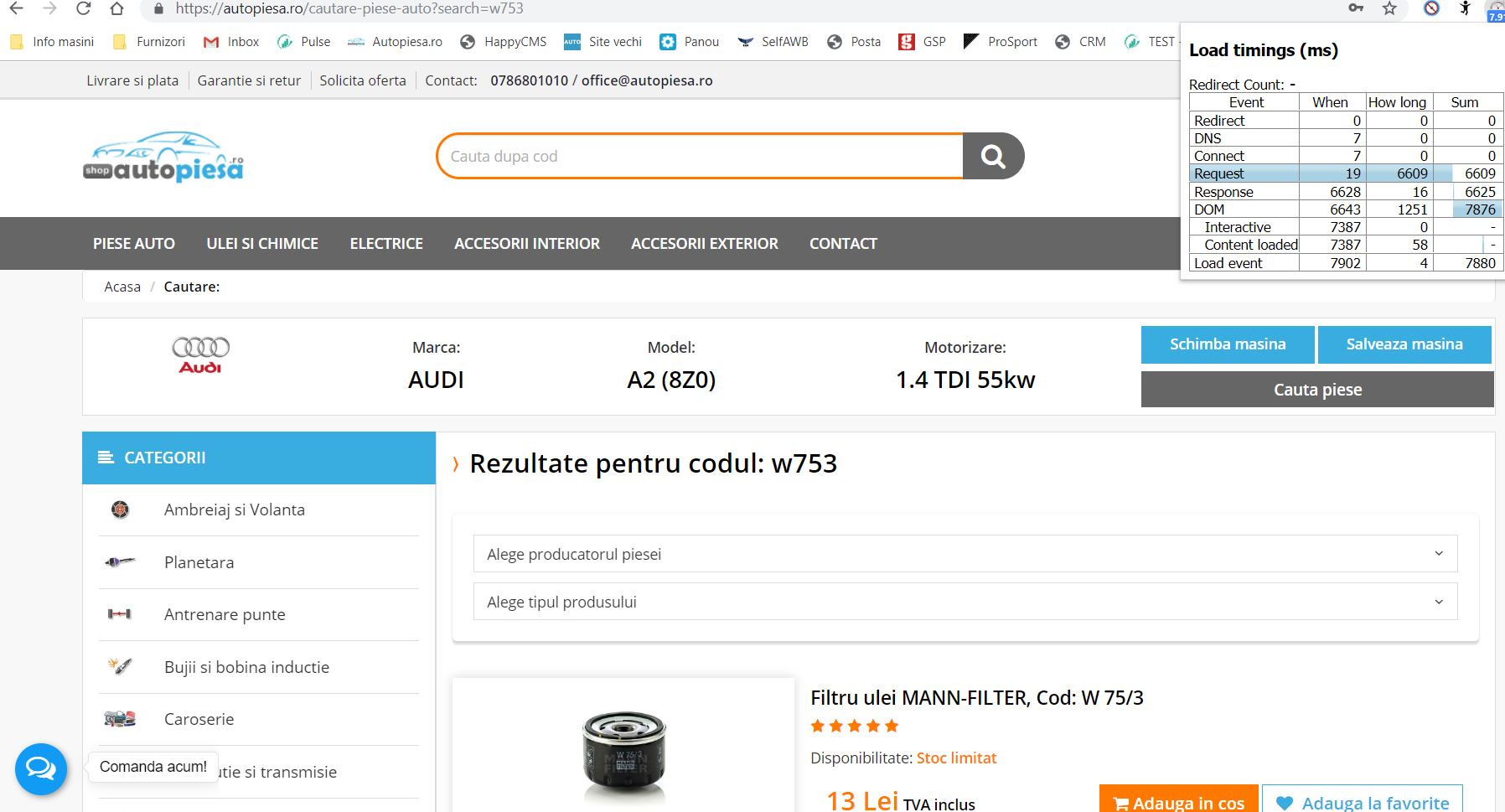The height and width of the screenshot is (812, 1505).
Task: Open the SelfAWB bookmark
Action: (x=773, y=42)
